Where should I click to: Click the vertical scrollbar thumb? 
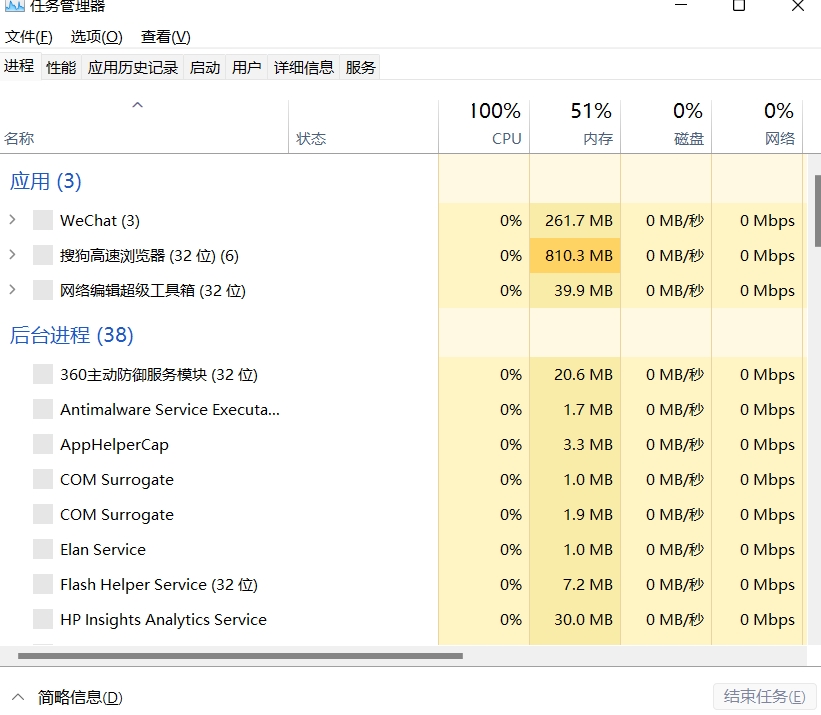click(817, 210)
